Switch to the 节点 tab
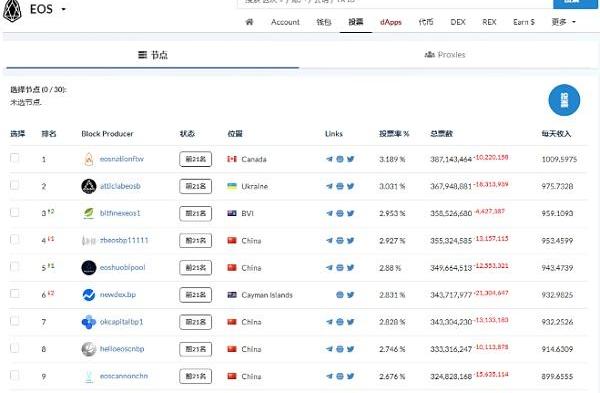 pos(153,55)
